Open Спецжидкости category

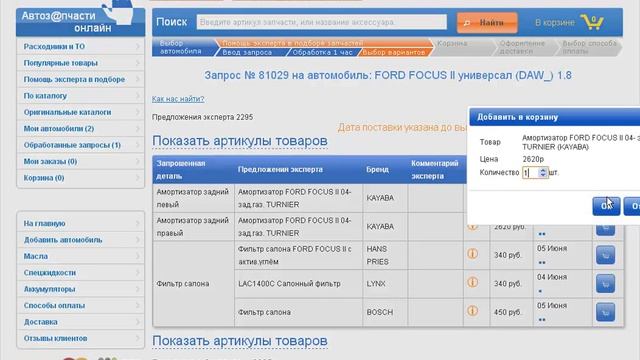tap(80, 273)
